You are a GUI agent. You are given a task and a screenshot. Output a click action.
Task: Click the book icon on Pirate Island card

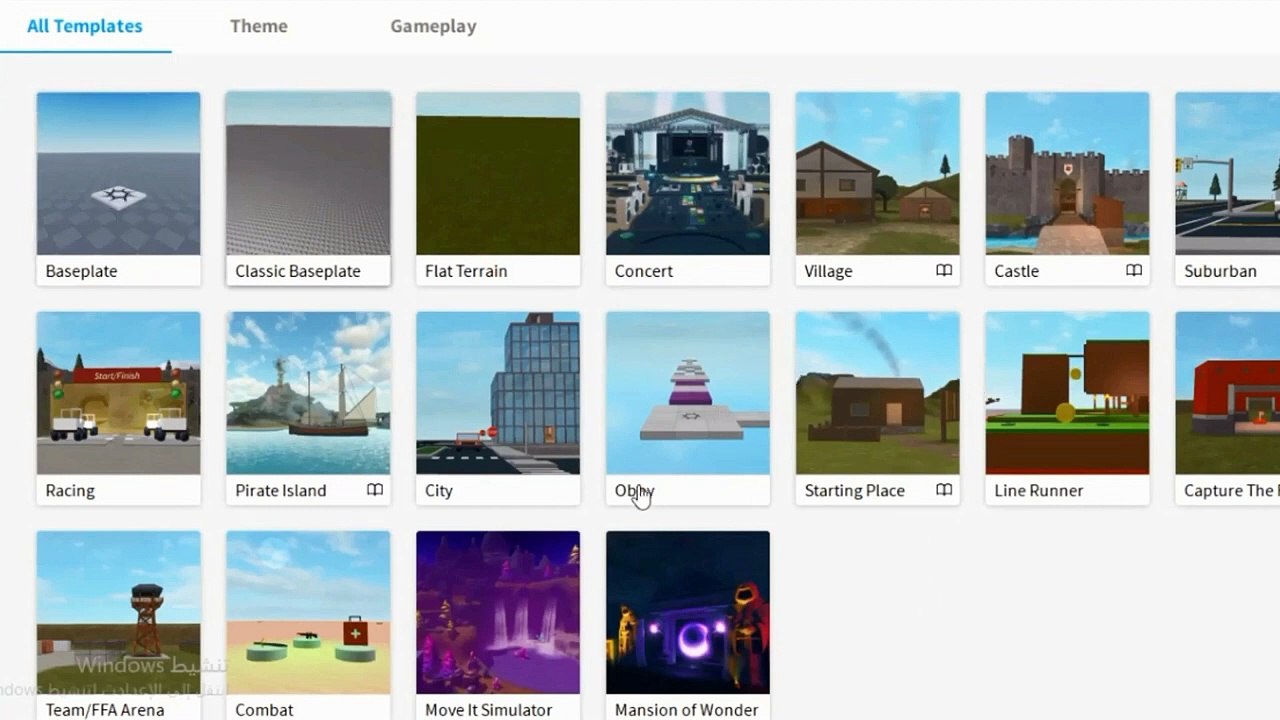(x=375, y=490)
